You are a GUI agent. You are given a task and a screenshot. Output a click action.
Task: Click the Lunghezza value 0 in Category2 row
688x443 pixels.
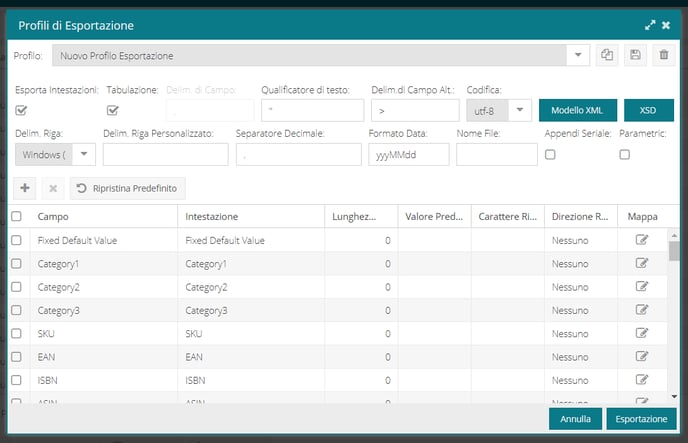(387, 287)
